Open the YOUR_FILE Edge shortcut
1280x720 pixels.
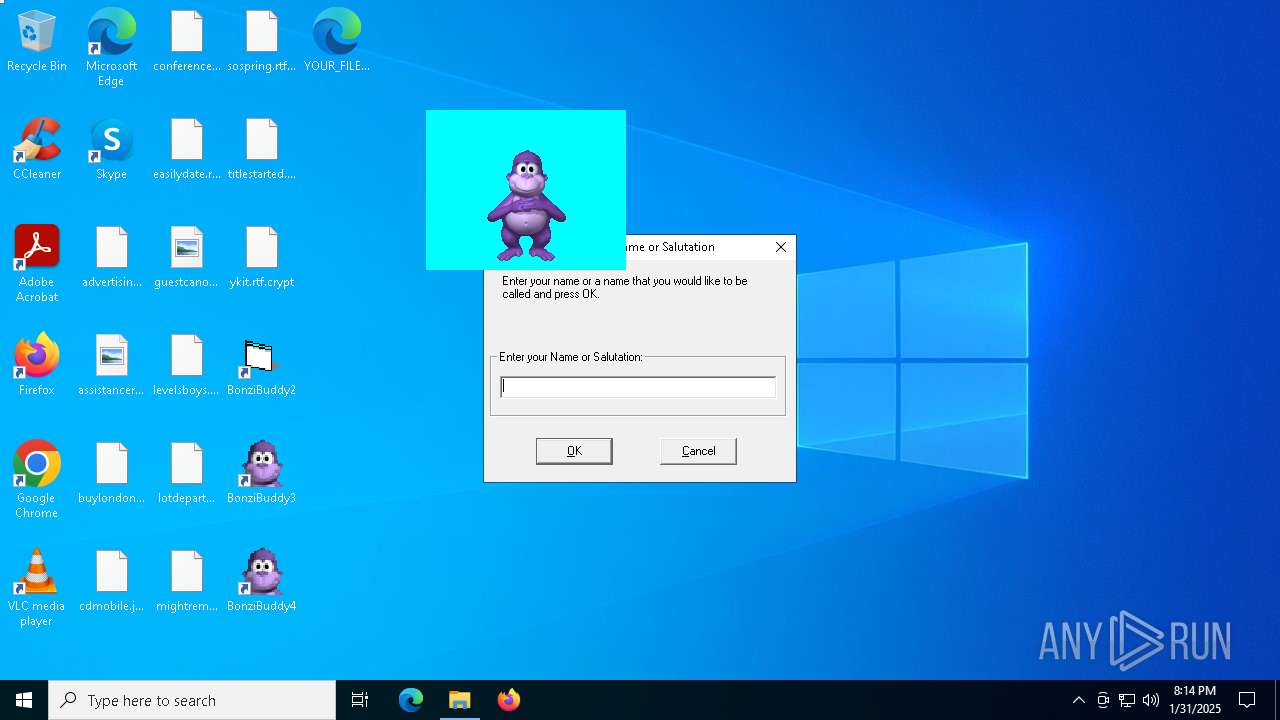(x=337, y=42)
